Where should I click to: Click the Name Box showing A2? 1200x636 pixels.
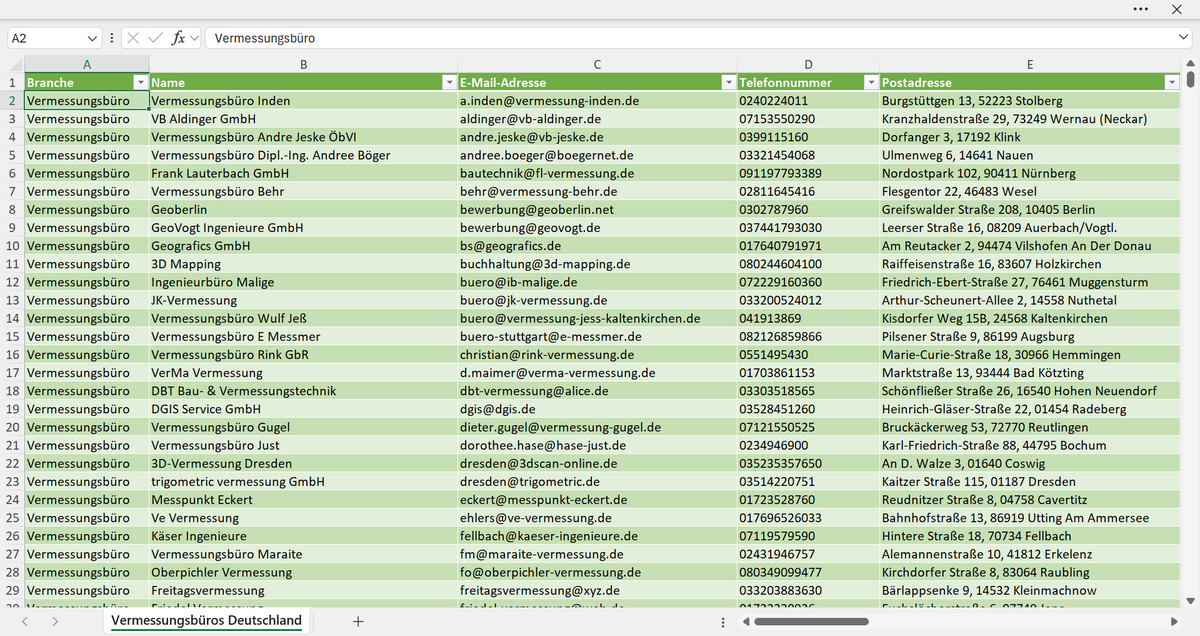tap(46, 38)
